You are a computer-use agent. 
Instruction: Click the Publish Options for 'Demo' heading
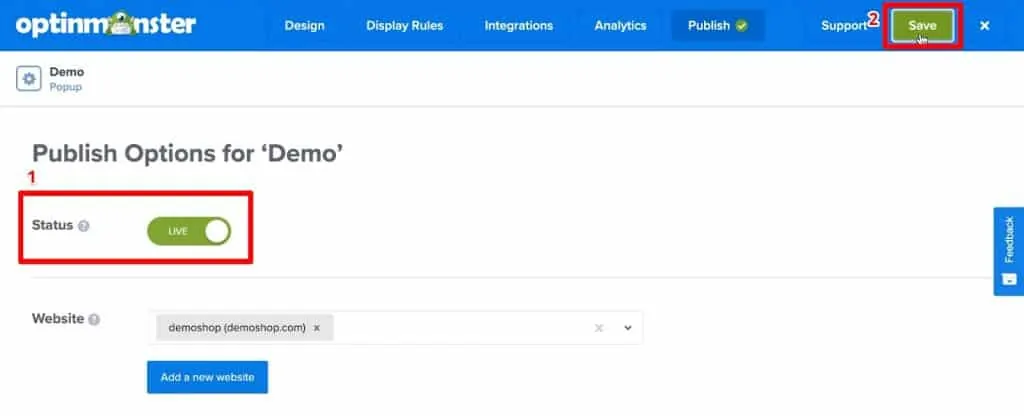(187, 154)
